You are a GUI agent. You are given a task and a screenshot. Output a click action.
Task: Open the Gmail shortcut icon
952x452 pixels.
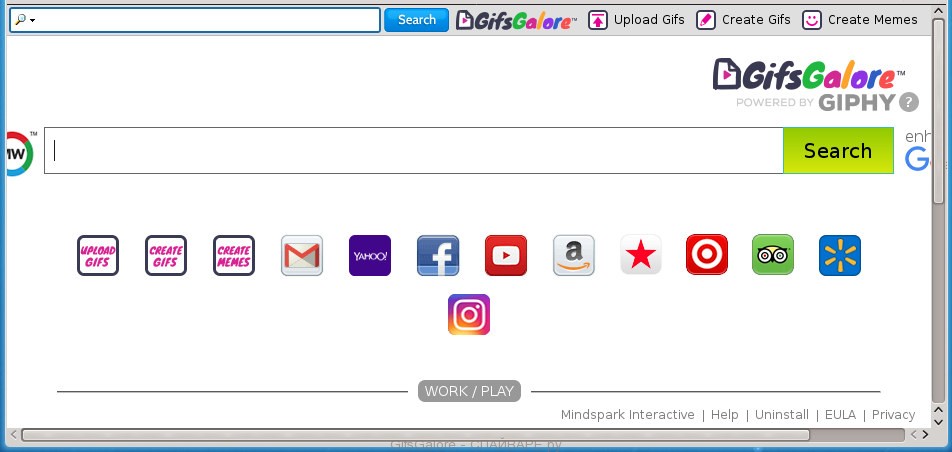point(302,255)
